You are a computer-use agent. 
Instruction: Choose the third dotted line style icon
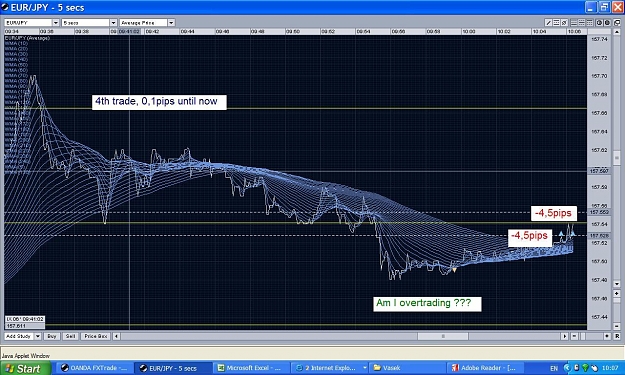click(x=590, y=23)
